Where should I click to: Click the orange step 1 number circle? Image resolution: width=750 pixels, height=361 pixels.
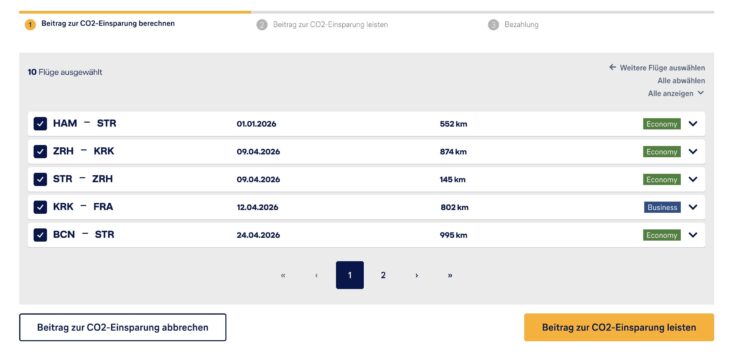click(x=30, y=25)
